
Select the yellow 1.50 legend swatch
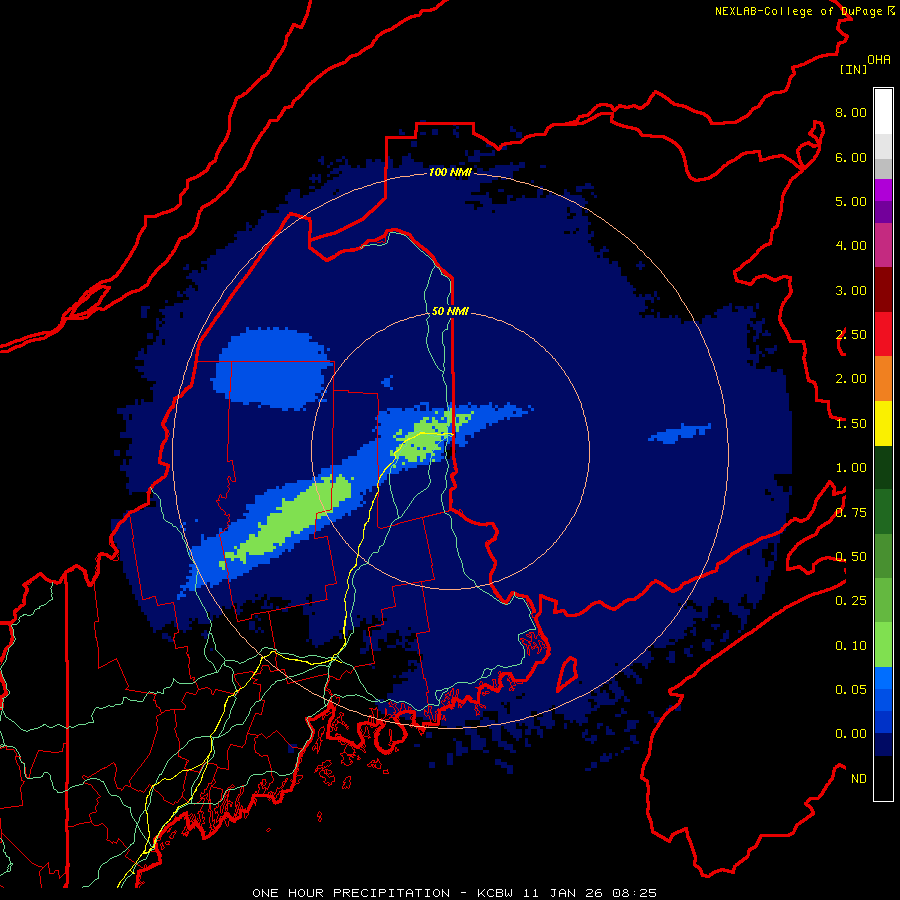(x=883, y=424)
